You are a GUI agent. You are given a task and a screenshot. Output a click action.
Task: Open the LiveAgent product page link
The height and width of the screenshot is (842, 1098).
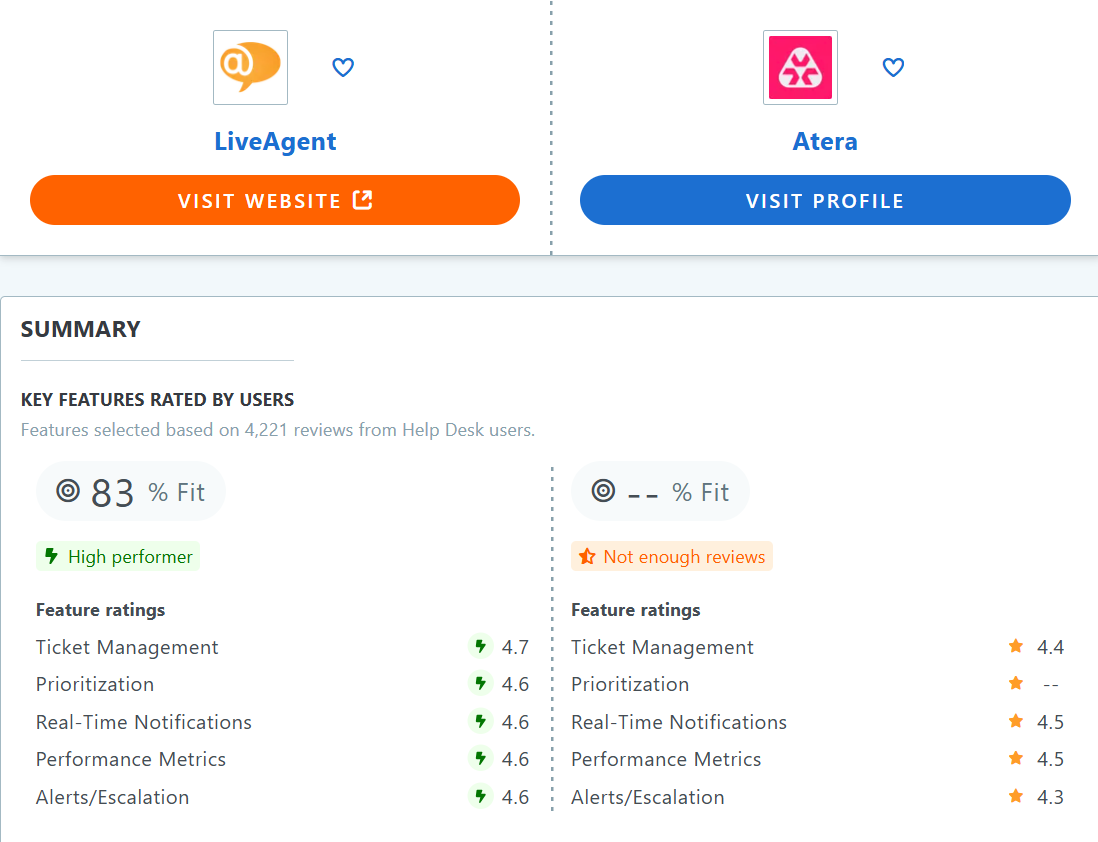coord(275,141)
